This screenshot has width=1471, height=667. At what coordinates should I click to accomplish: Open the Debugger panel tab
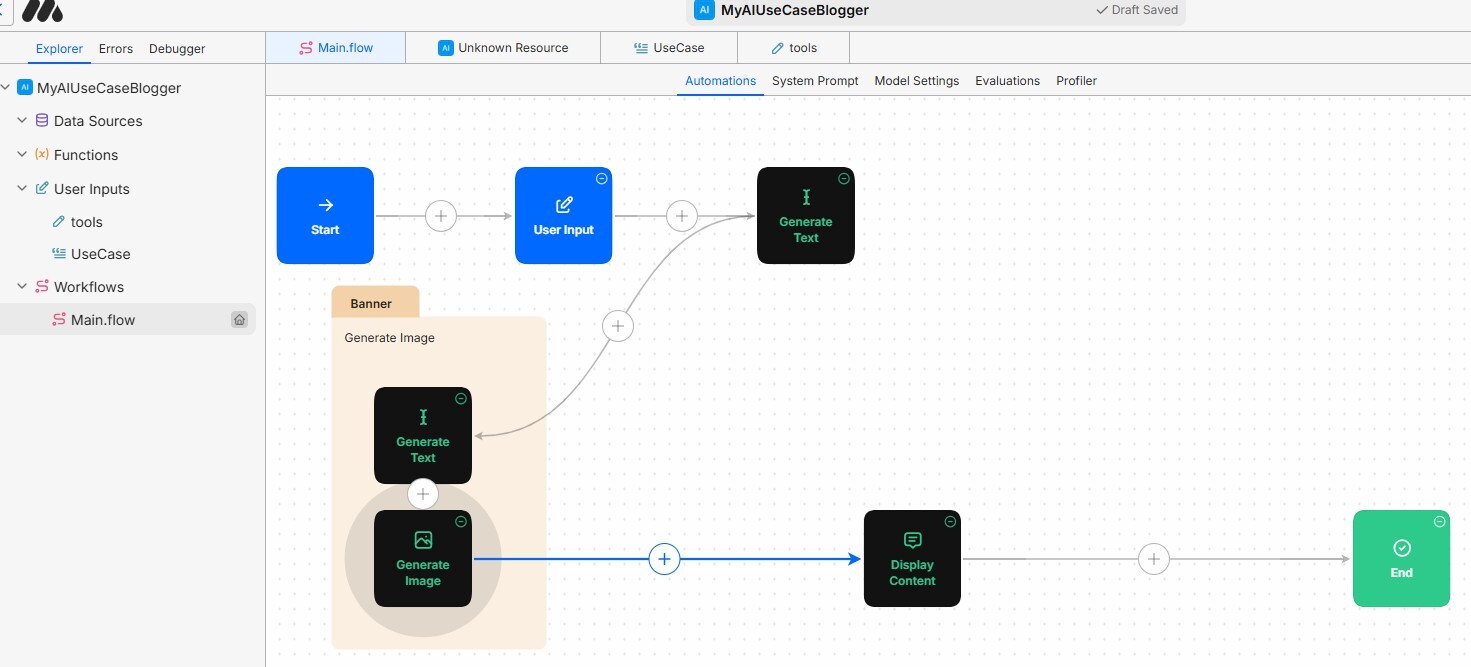tap(177, 49)
